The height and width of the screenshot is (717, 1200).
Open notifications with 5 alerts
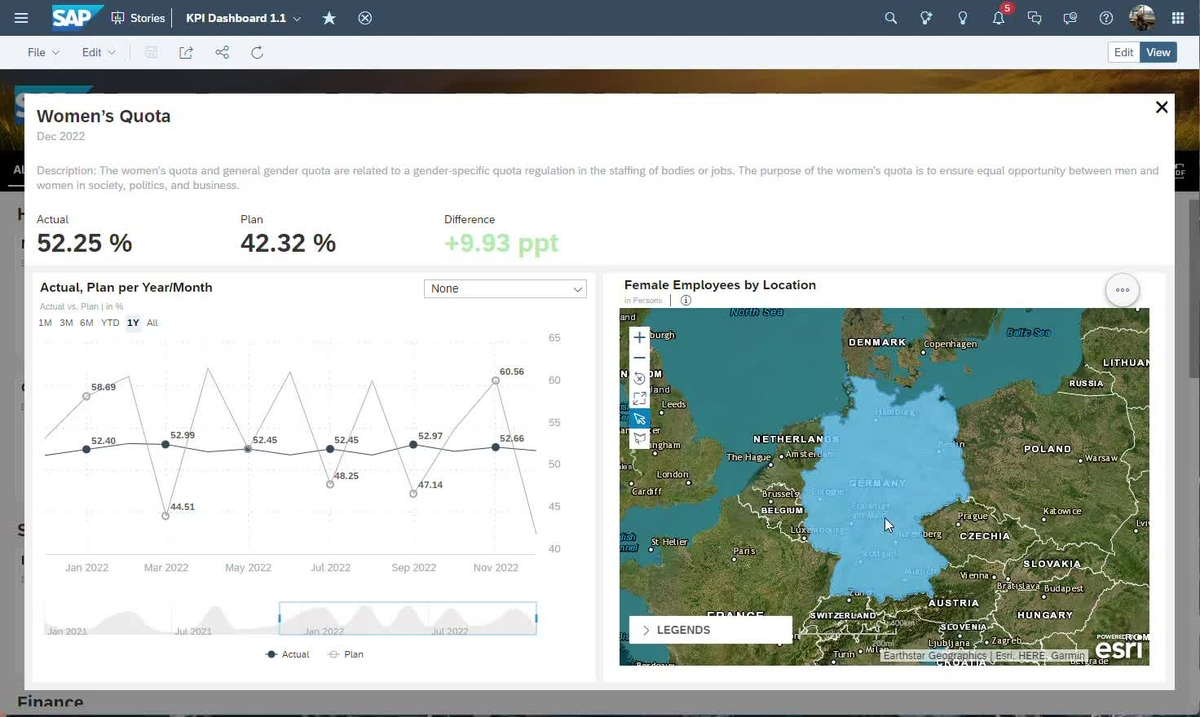(x=998, y=17)
